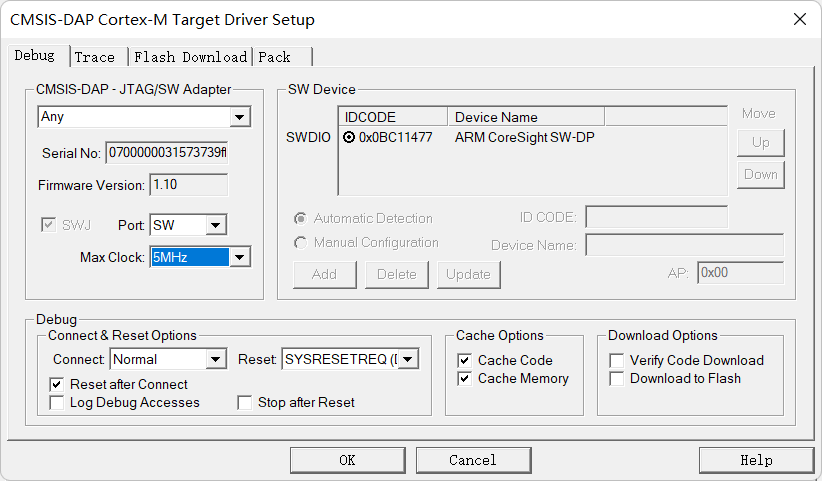Enable Stop after Reset checkbox
Image resolution: width=822 pixels, height=481 pixels.
(x=244, y=402)
